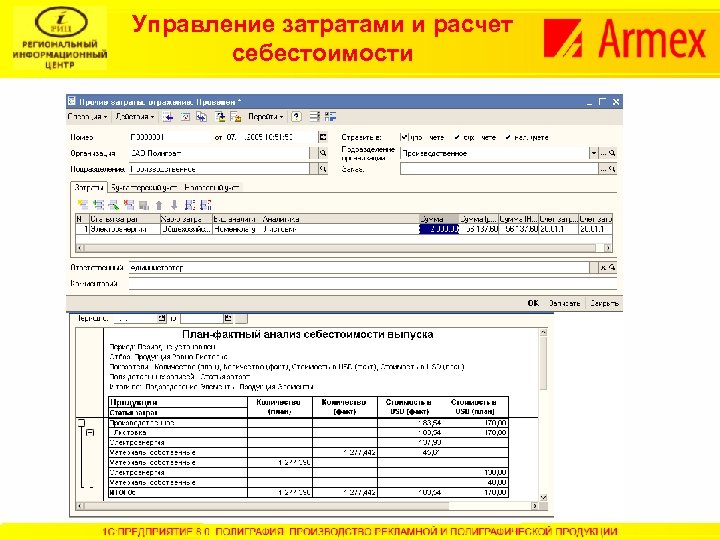The image size is (720, 540).
Task: Open the Операция menu in document toolbar
Action: pyautogui.click(x=87, y=117)
